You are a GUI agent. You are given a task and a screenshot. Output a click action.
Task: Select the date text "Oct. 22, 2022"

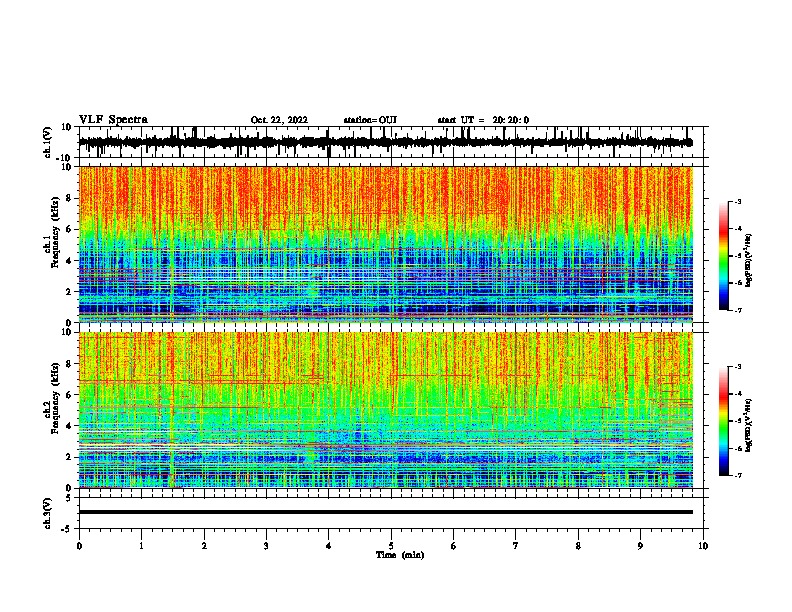[x=279, y=120]
